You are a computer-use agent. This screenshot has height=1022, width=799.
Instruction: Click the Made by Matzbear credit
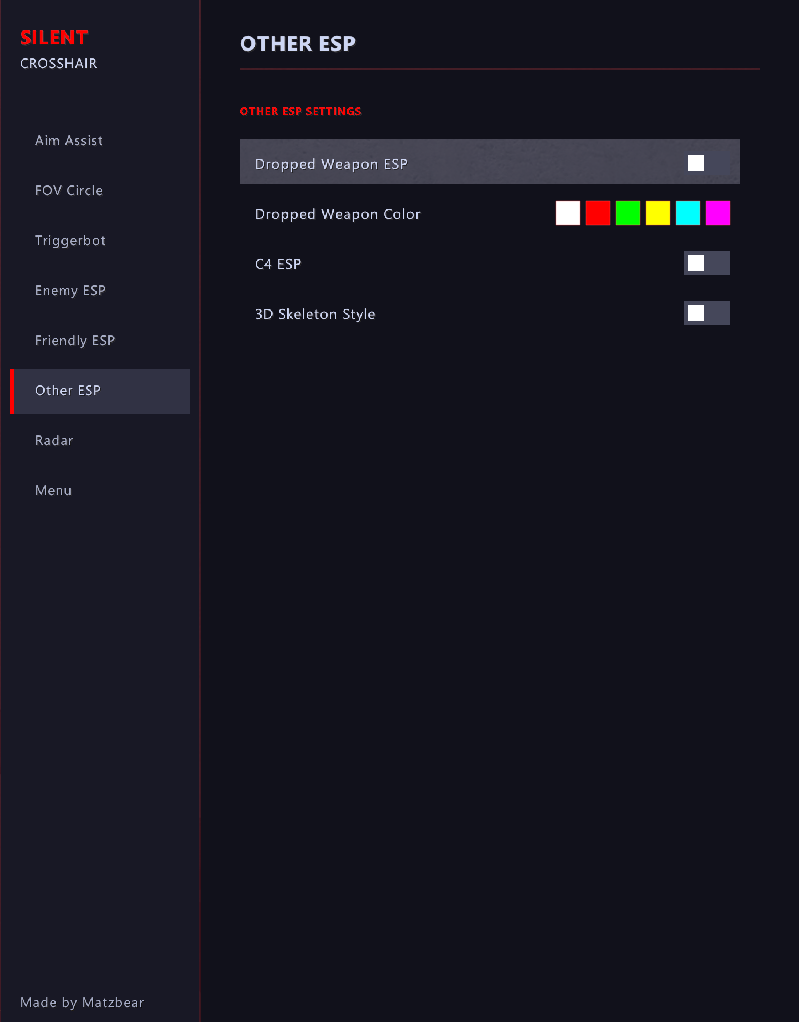click(x=82, y=1002)
